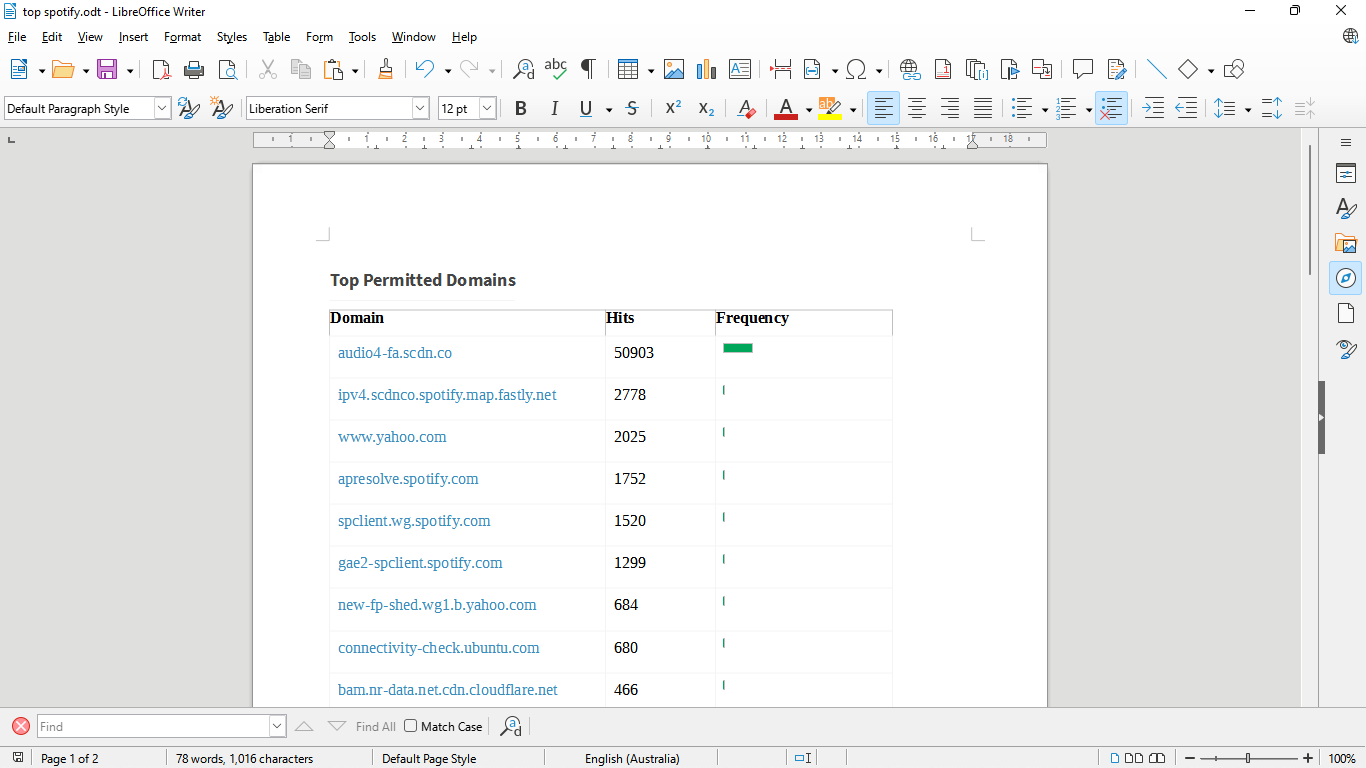The width and height of the screenshot is (1366, 768).
Task: Open Font Size dropdown
Action: [x=487, y=108]
